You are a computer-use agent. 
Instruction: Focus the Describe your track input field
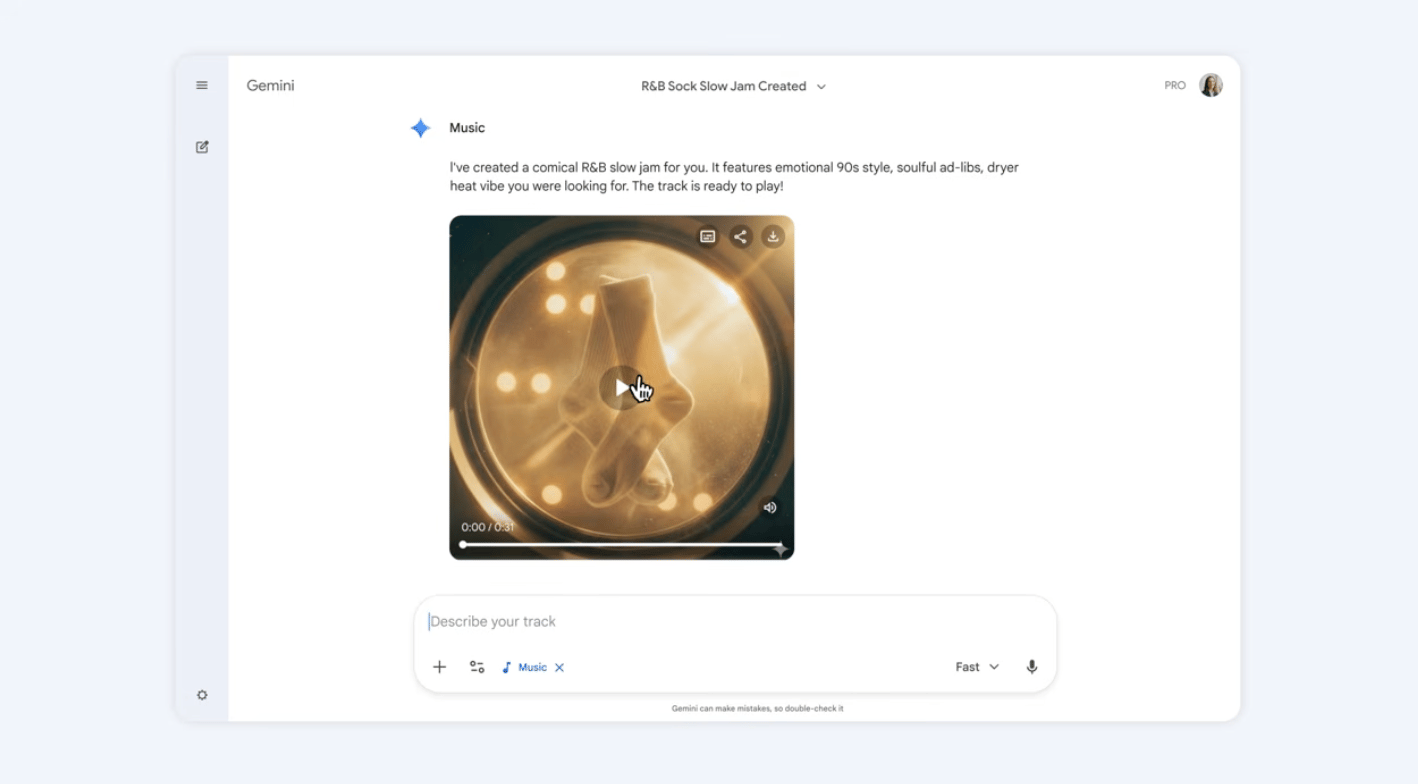tap(735, 622)
